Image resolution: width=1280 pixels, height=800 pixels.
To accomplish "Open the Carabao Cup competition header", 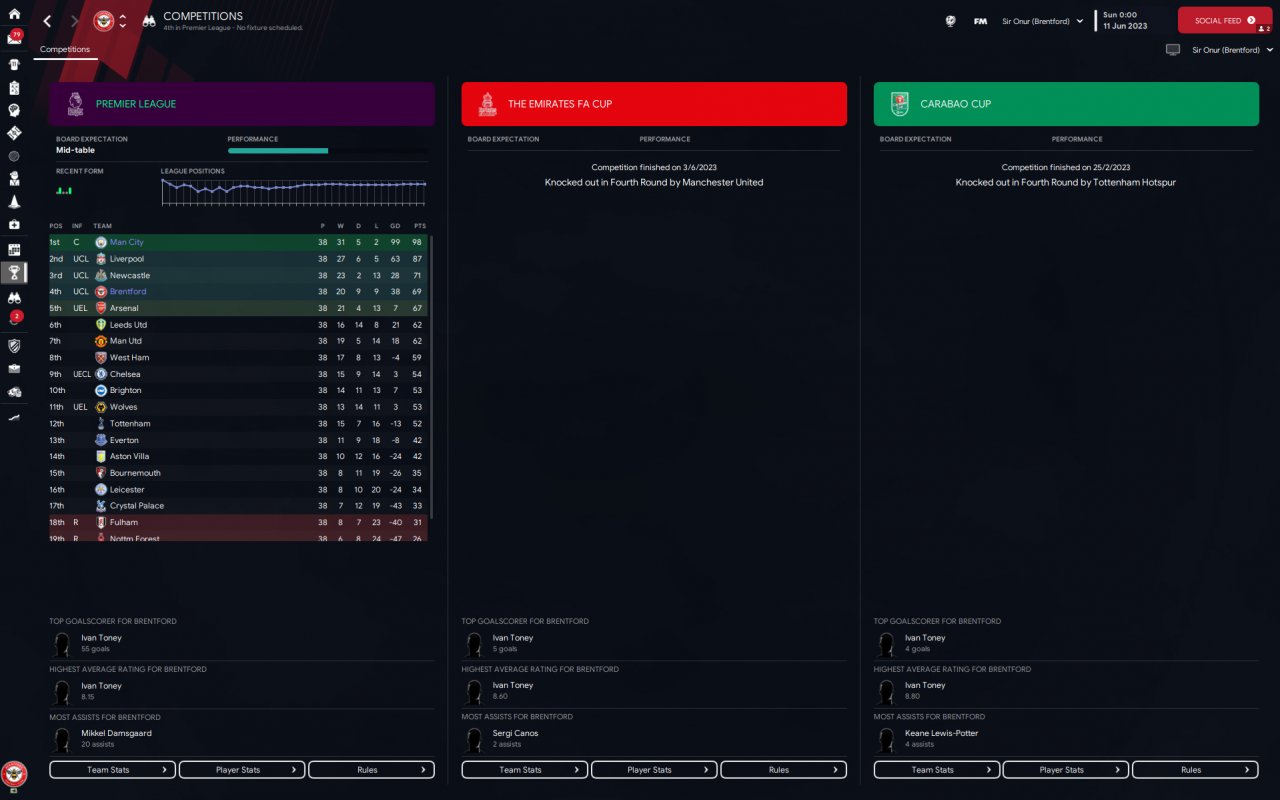I will click(x=1066, y=104).
